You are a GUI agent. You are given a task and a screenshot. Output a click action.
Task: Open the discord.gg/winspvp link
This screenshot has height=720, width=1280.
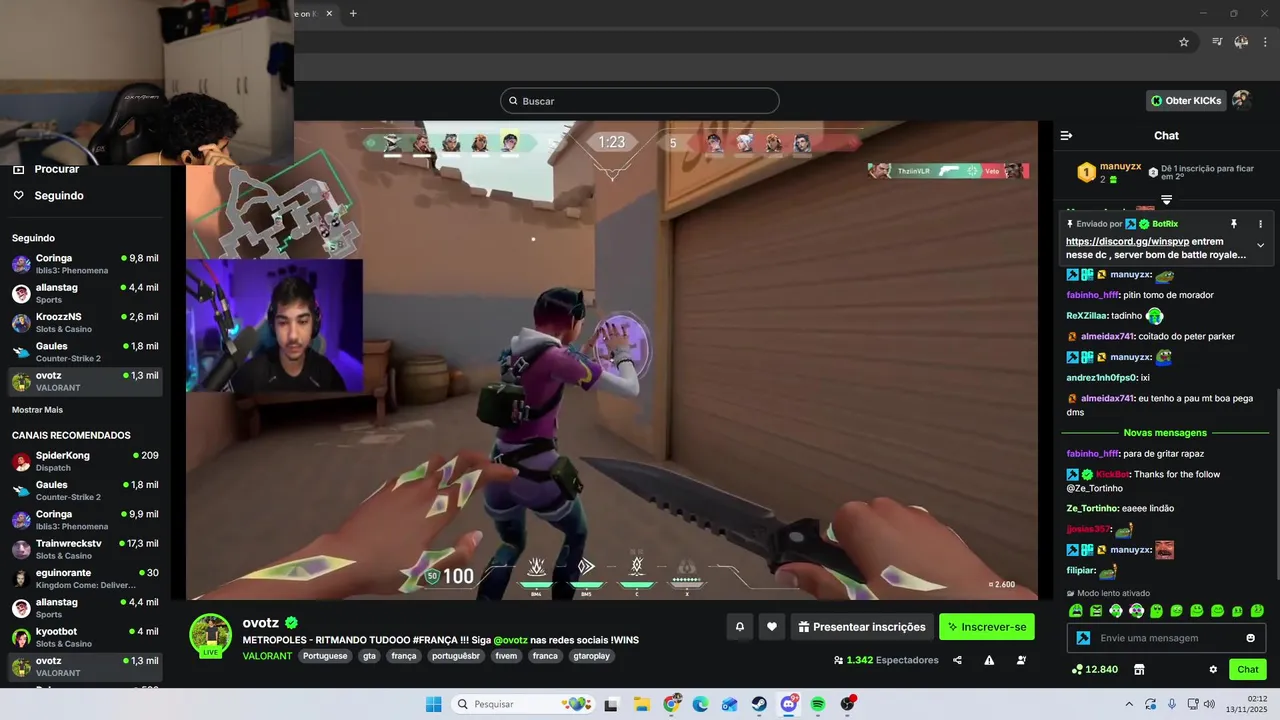(1127, 241)
